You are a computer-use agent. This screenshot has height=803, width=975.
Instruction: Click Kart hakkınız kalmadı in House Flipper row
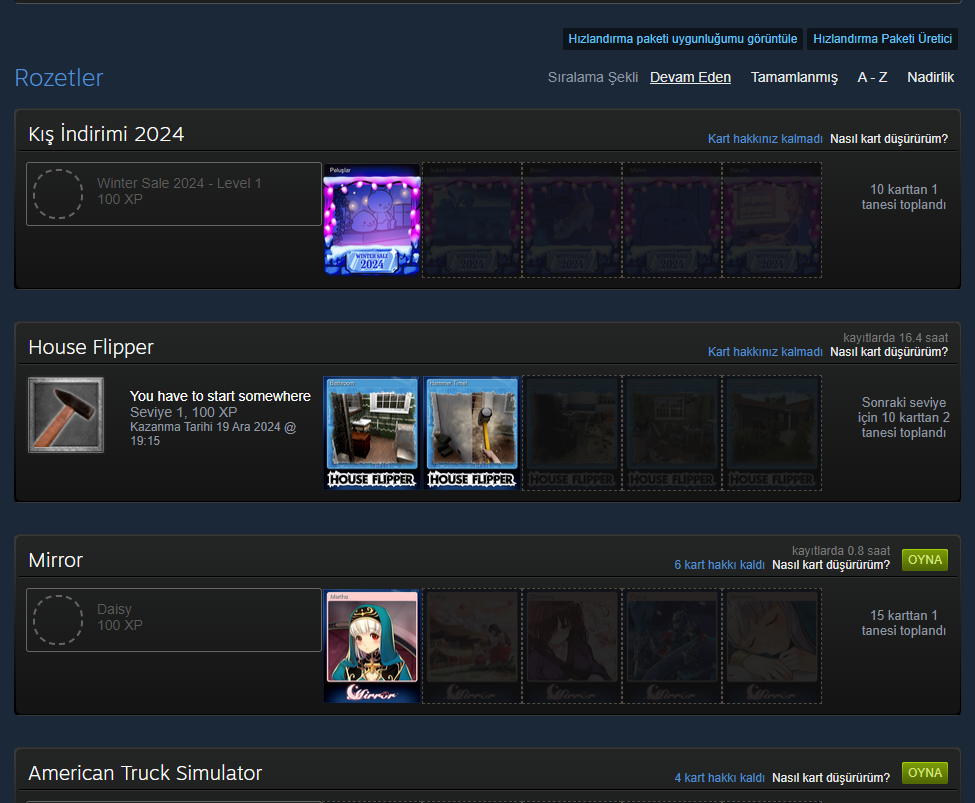pyautogui.click(x=765, y=352)
